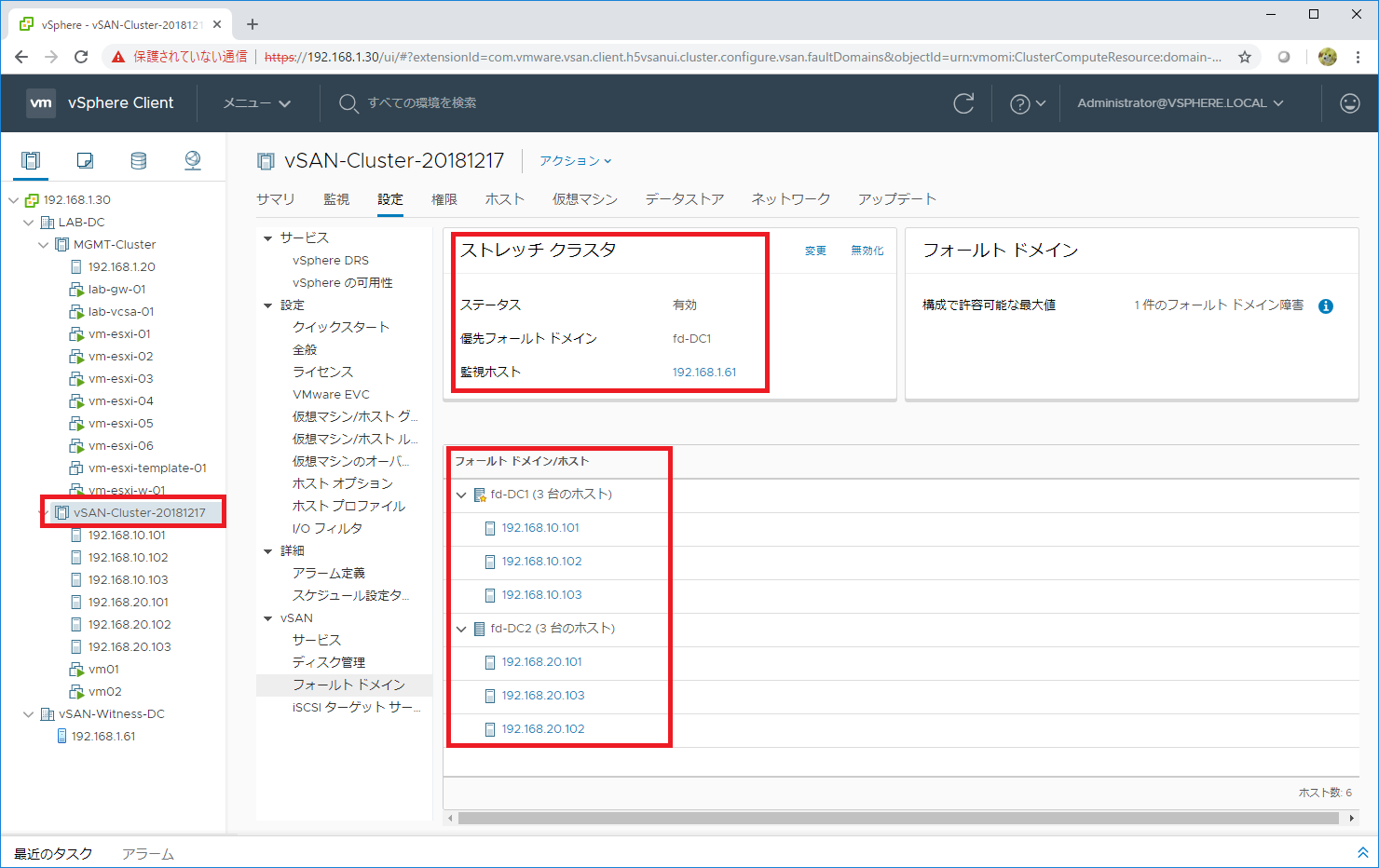Expand the recent tasks panel arrows
The image size is (1379, 868).
point(1362,852)
